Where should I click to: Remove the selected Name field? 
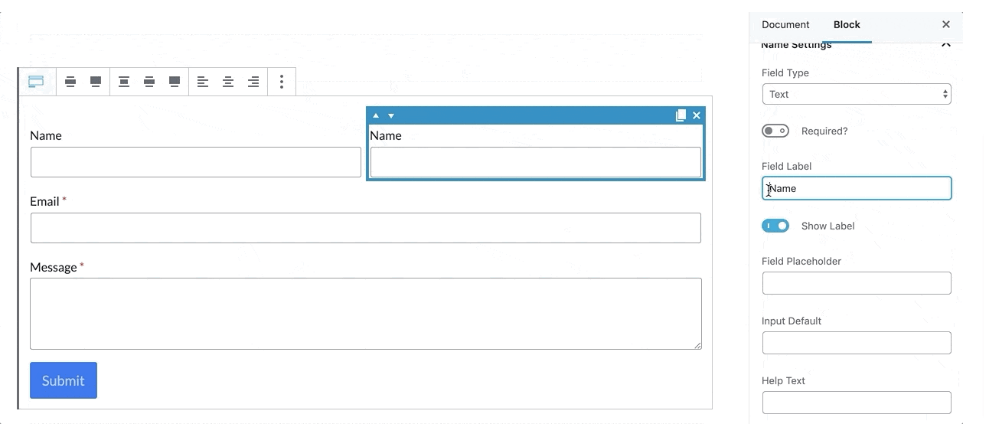pyautogui.click(x=697, y=115)
